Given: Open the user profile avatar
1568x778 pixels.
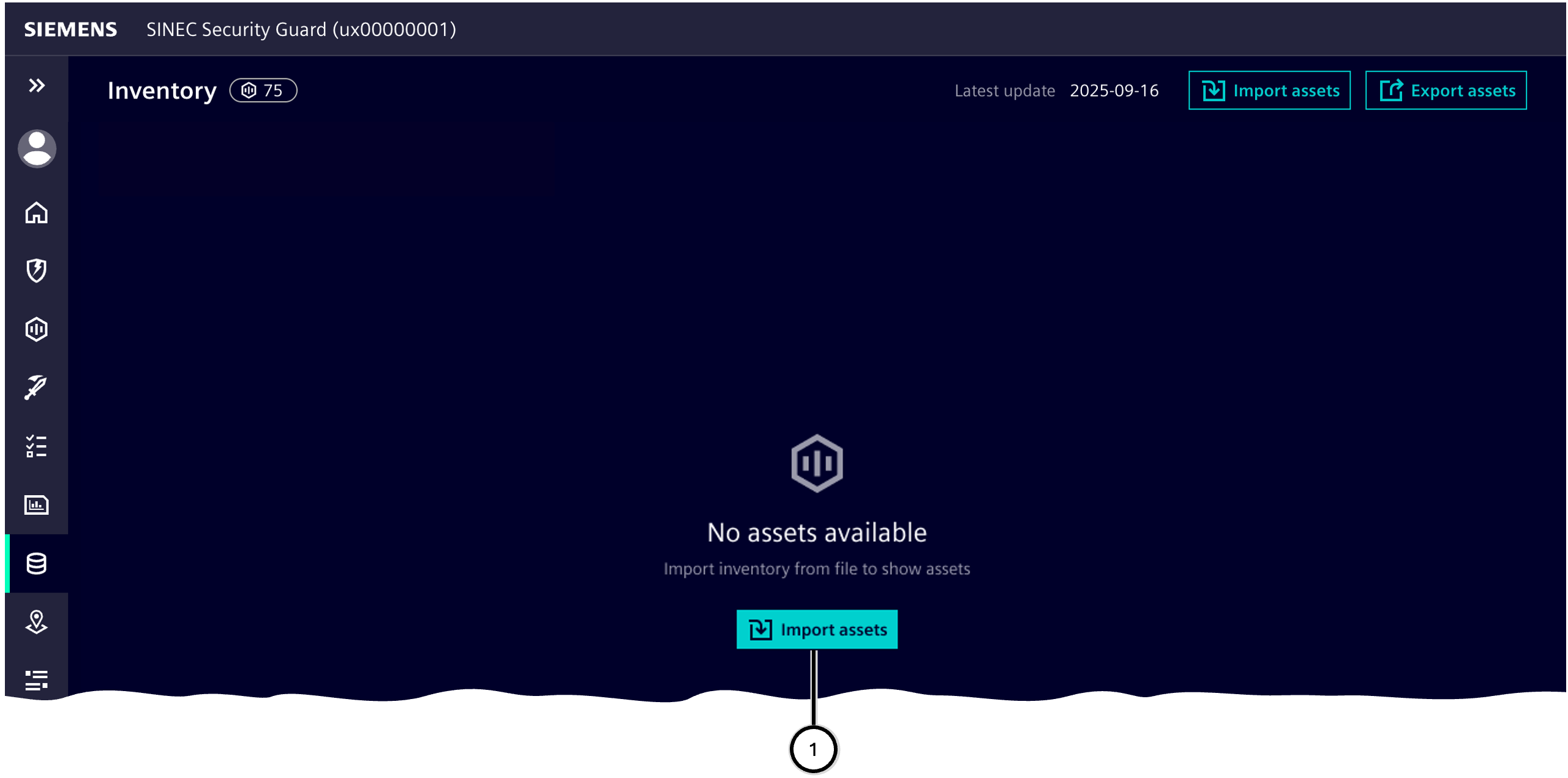Looking at the screenshot, I should [x=37, y=149].
